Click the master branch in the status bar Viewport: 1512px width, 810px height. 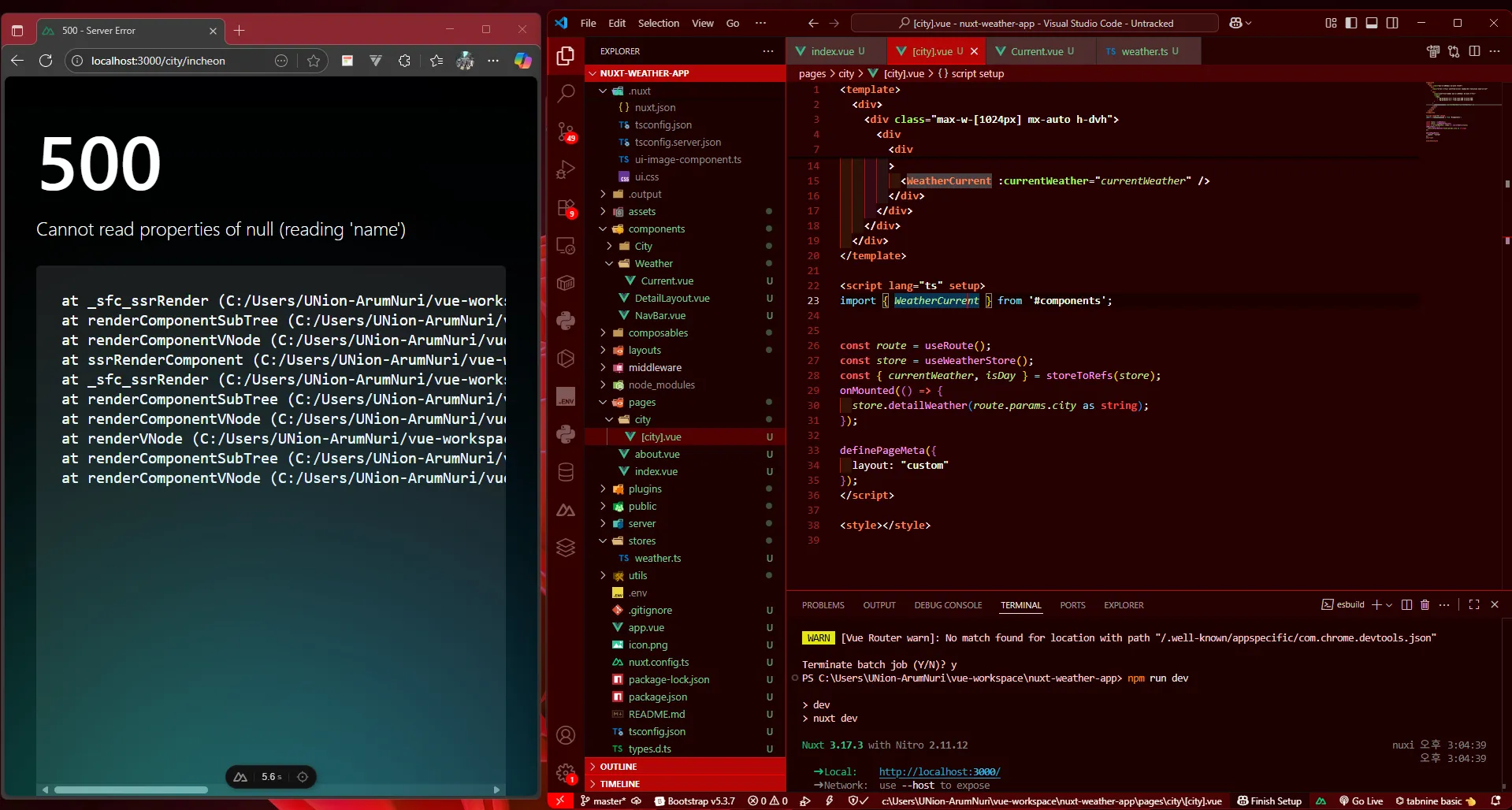point(603,801)
